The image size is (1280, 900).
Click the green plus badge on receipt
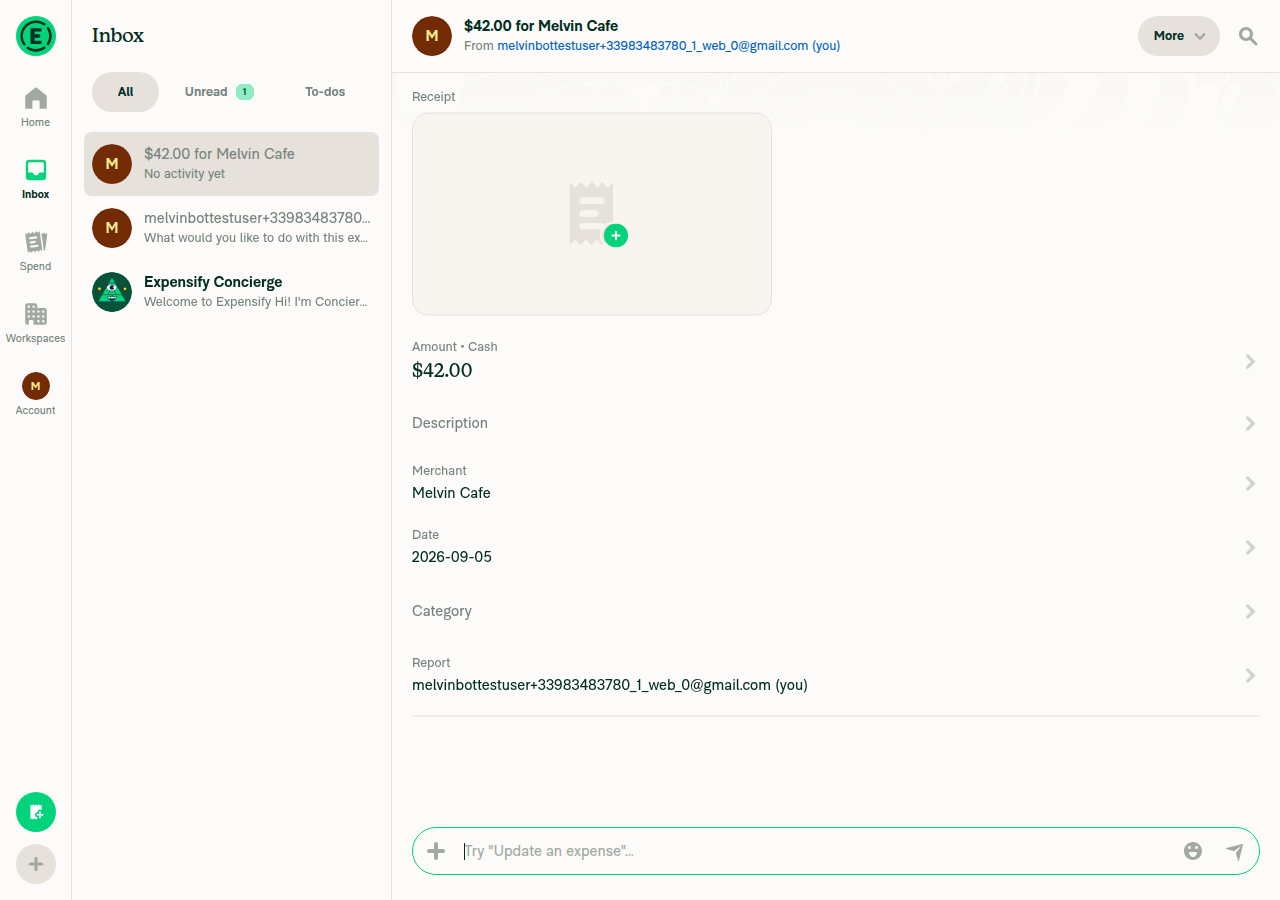(616, 236)
